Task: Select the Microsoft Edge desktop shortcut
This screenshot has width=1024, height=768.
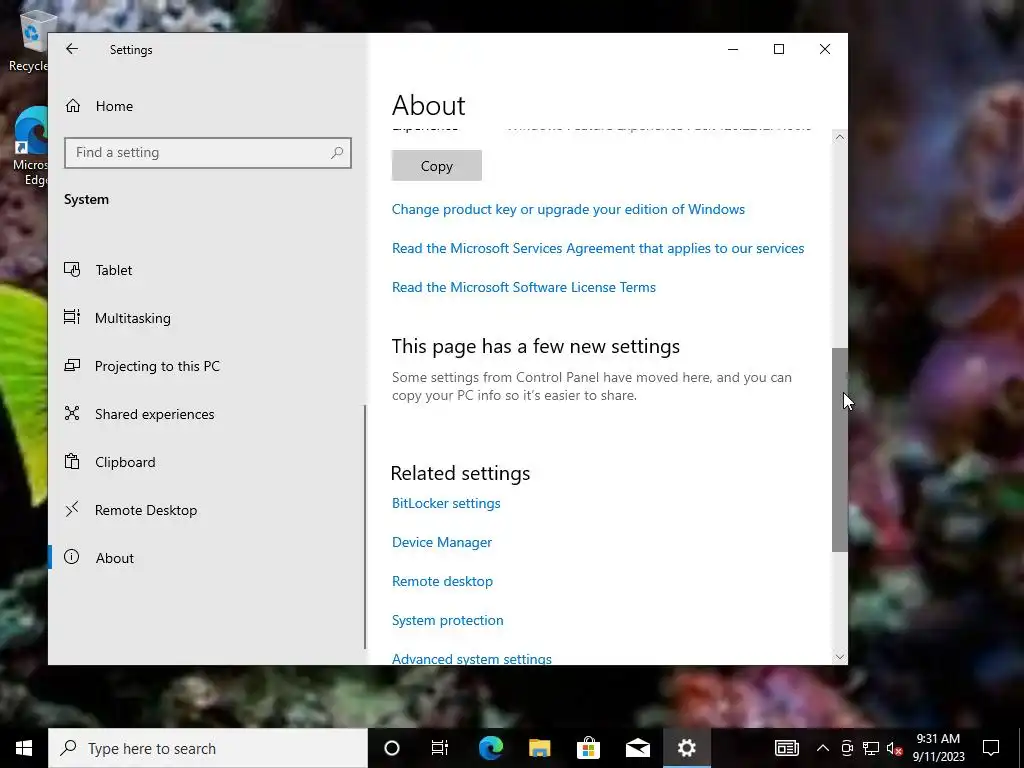Action: pos(31,146)
